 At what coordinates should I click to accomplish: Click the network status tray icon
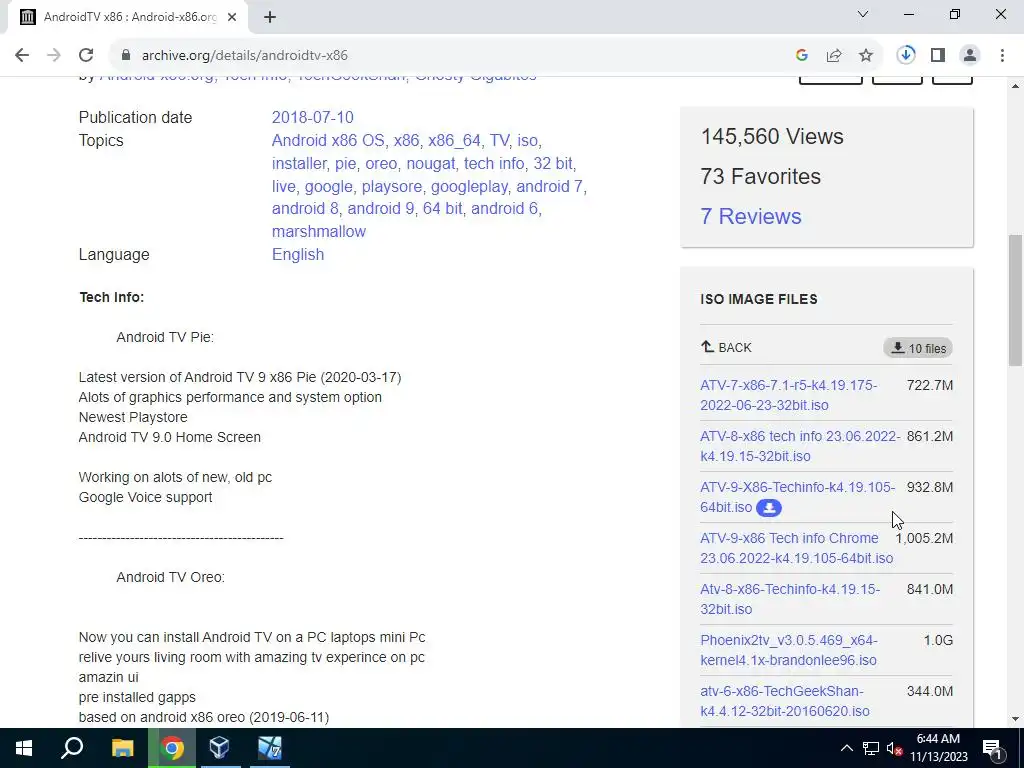871,748
